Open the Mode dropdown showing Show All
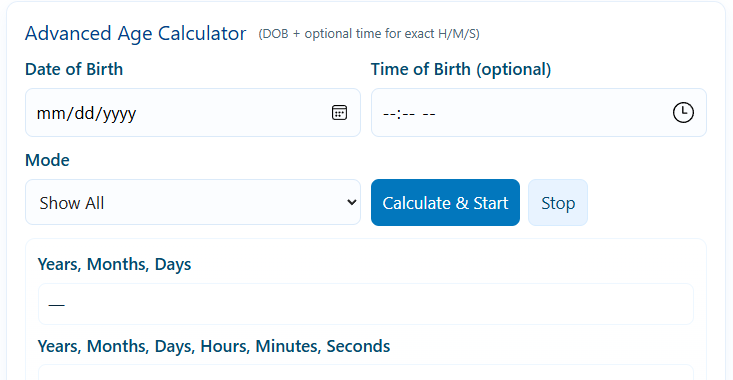Screen dimensions: 733x380 [193, 202]
